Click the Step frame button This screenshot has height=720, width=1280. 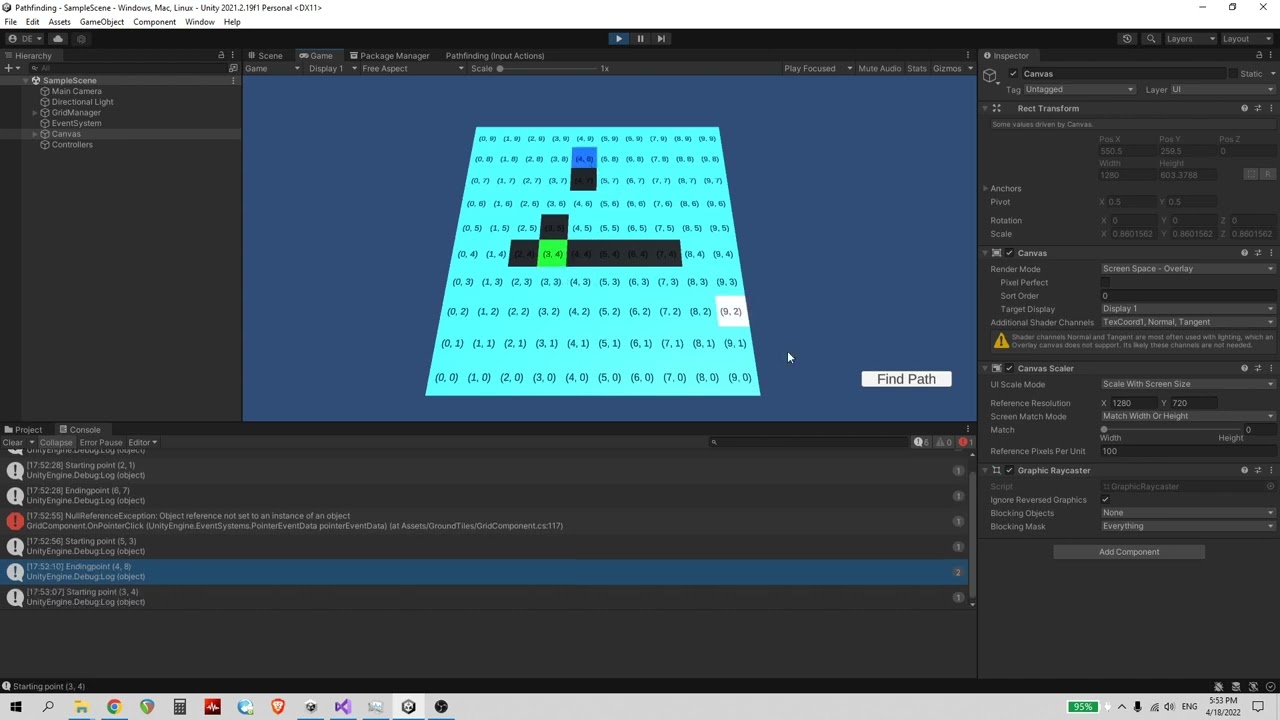pos(661,39)
